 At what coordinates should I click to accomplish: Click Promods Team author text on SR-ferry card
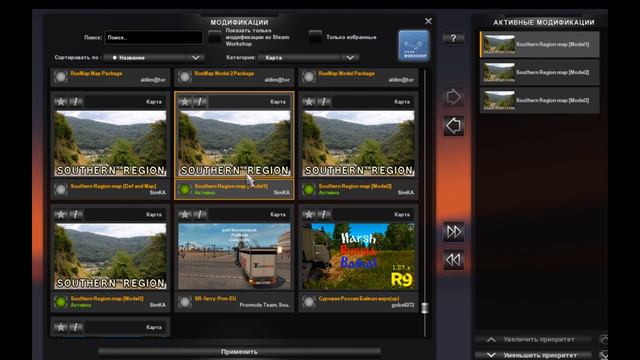264,305
